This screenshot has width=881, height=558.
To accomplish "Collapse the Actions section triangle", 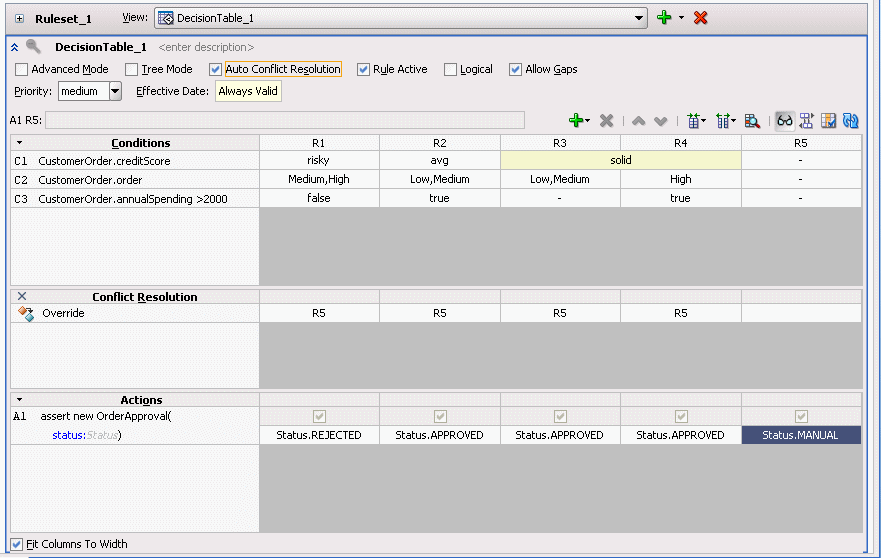I will click(x=20, y=400).
